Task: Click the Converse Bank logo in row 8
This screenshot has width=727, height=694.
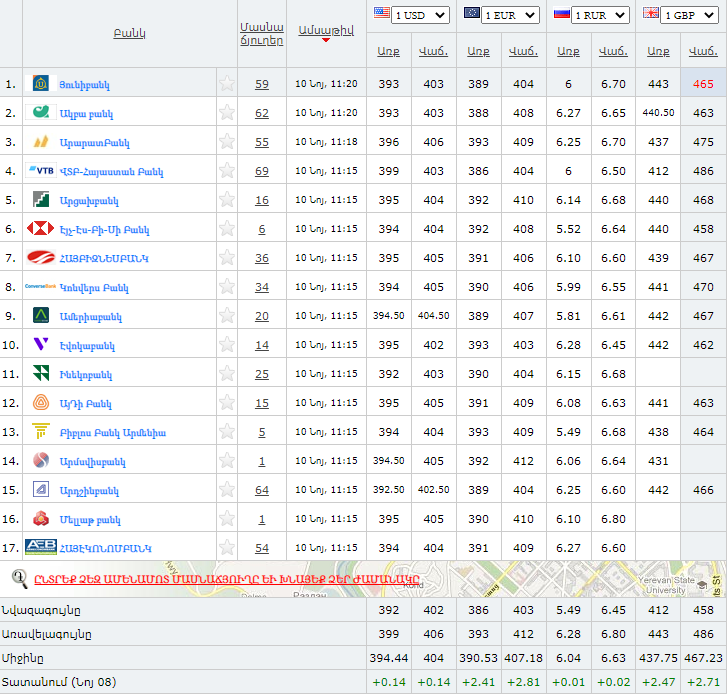Action: coord(41,286)
